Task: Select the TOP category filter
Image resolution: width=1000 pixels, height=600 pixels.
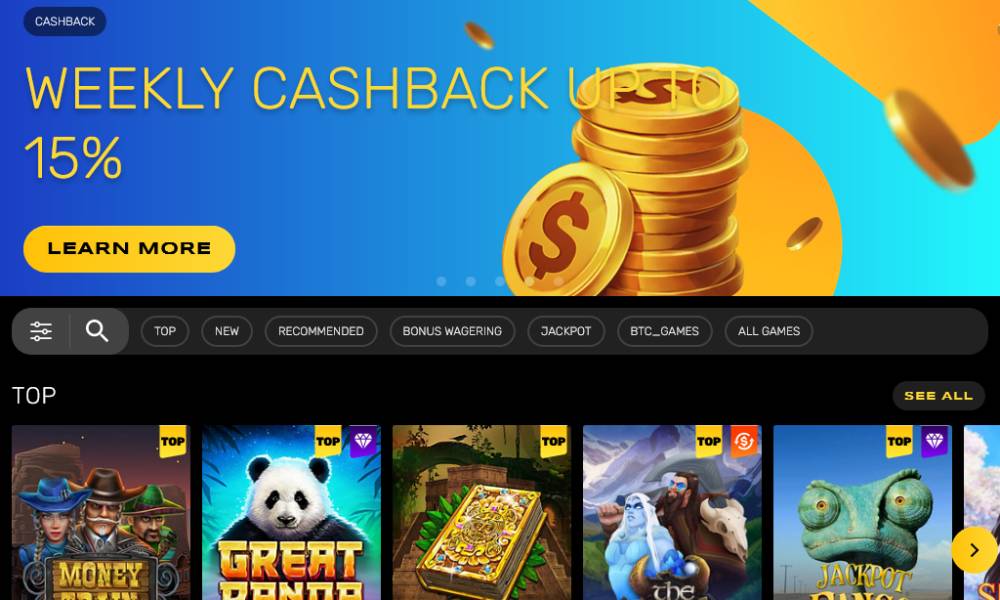Action: tap(165, 332)
